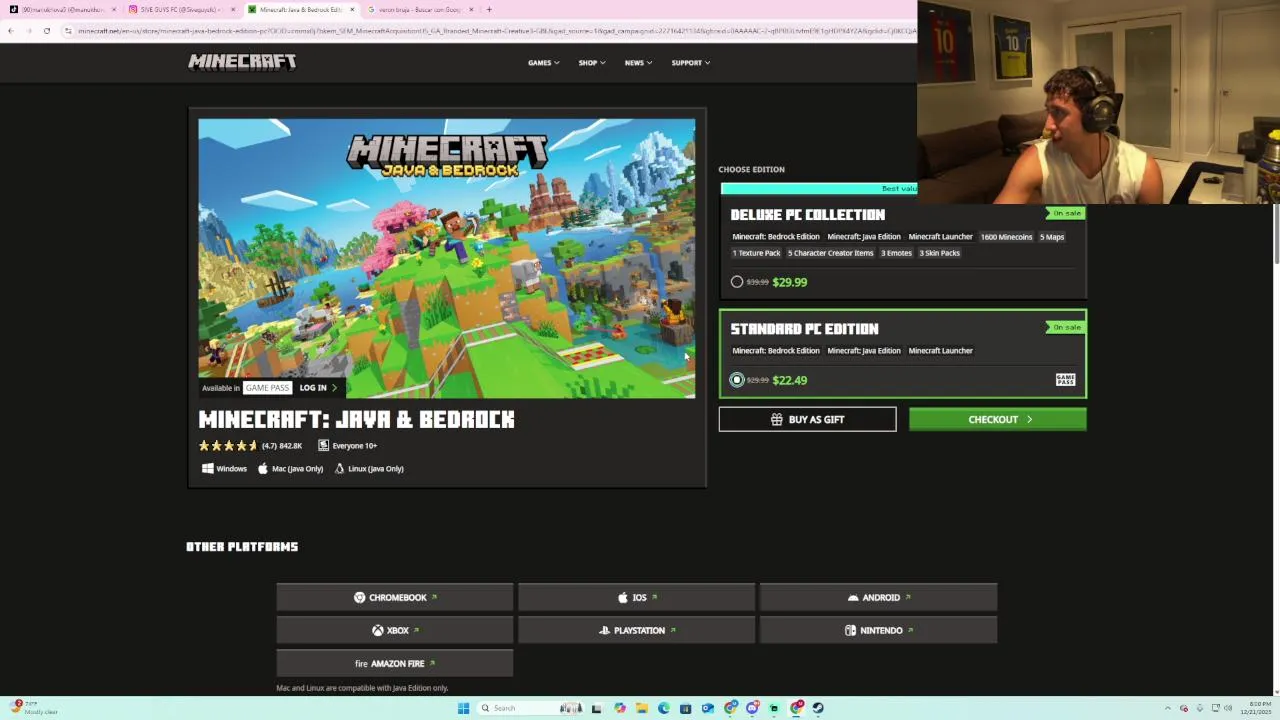Click the browser back arrow
Image resolution: width=1280 pixels, height=720 pixels.
point(11,31)
